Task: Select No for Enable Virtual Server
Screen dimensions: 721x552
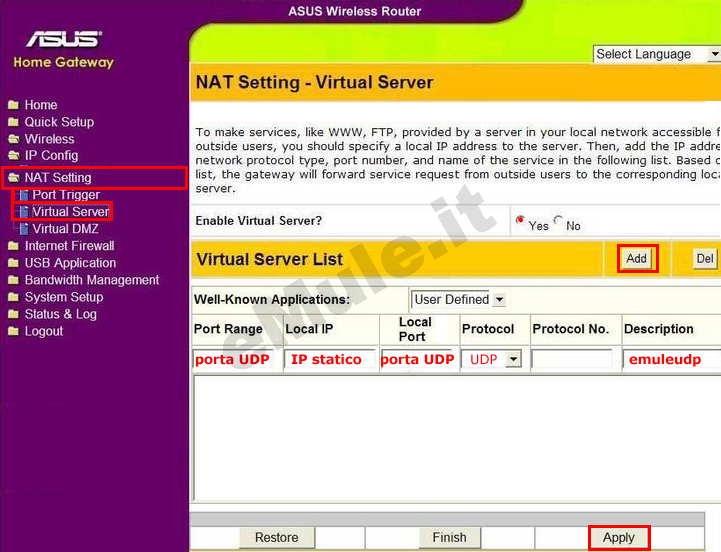Action: (558, 220)
